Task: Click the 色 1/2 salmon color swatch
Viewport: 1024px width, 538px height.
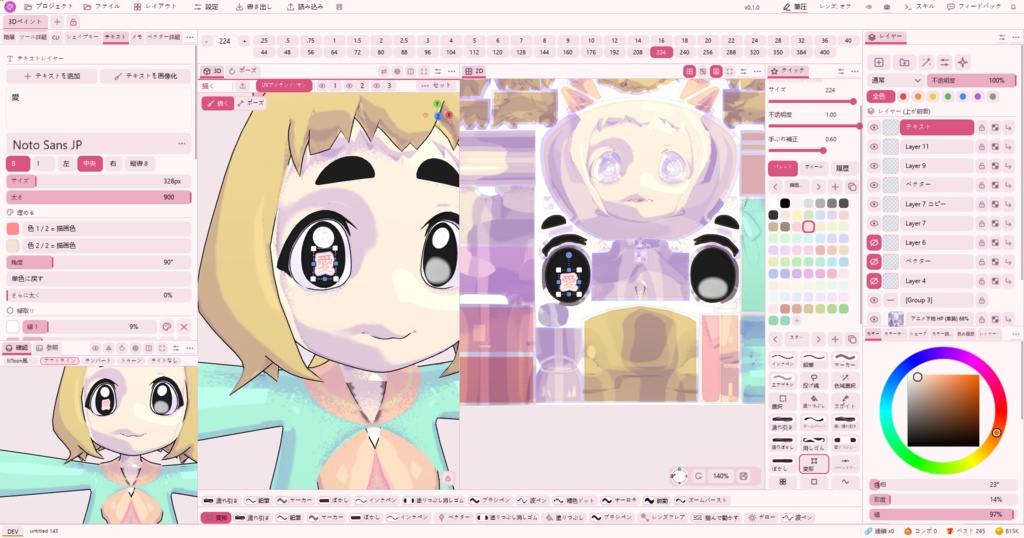Action: [x=12, y=229]
